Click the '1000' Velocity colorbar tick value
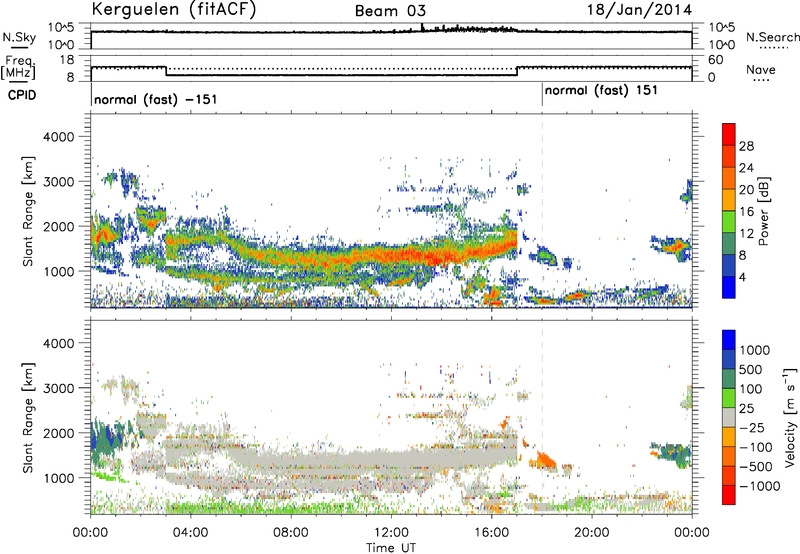The width and height of the screenshot is (800, 554). (x=755, y=350)
